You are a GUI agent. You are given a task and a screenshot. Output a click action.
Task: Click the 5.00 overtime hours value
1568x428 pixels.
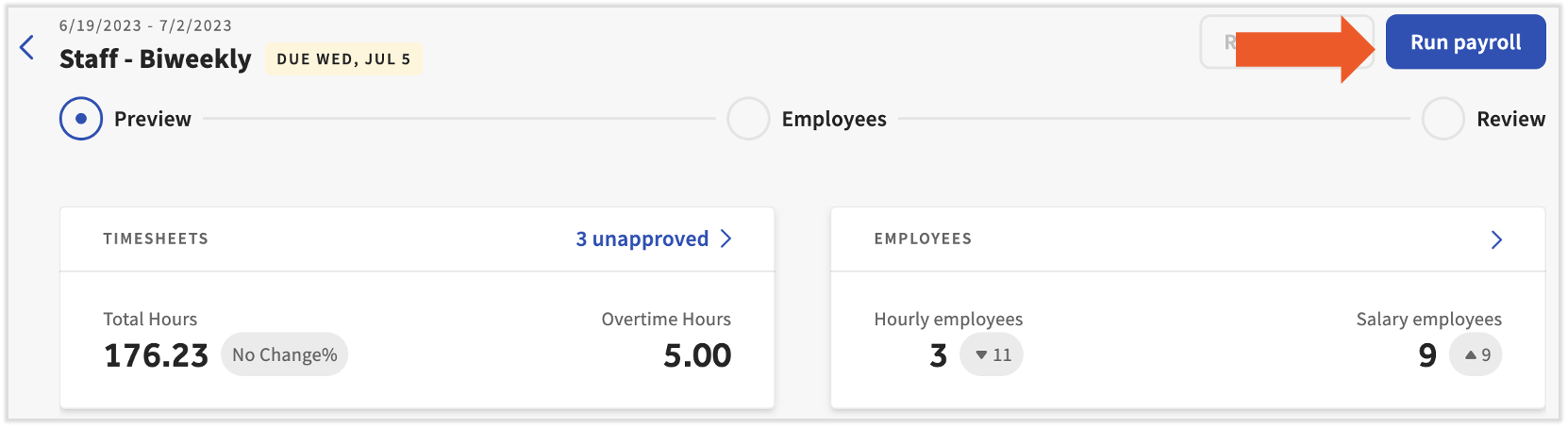[x=697, y=355]
